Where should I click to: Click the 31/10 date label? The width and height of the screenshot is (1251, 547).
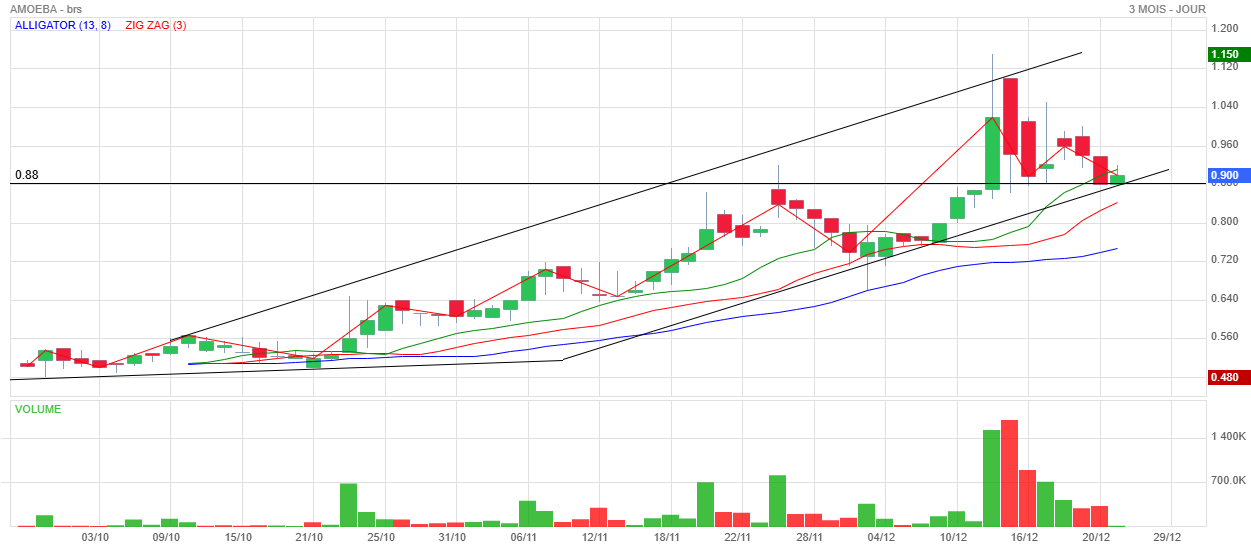452,537
